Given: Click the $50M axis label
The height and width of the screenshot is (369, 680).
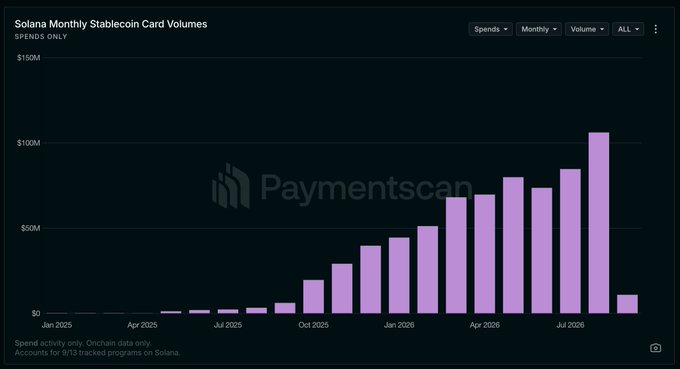Looking at the screenshot, I should click(30, 228).
